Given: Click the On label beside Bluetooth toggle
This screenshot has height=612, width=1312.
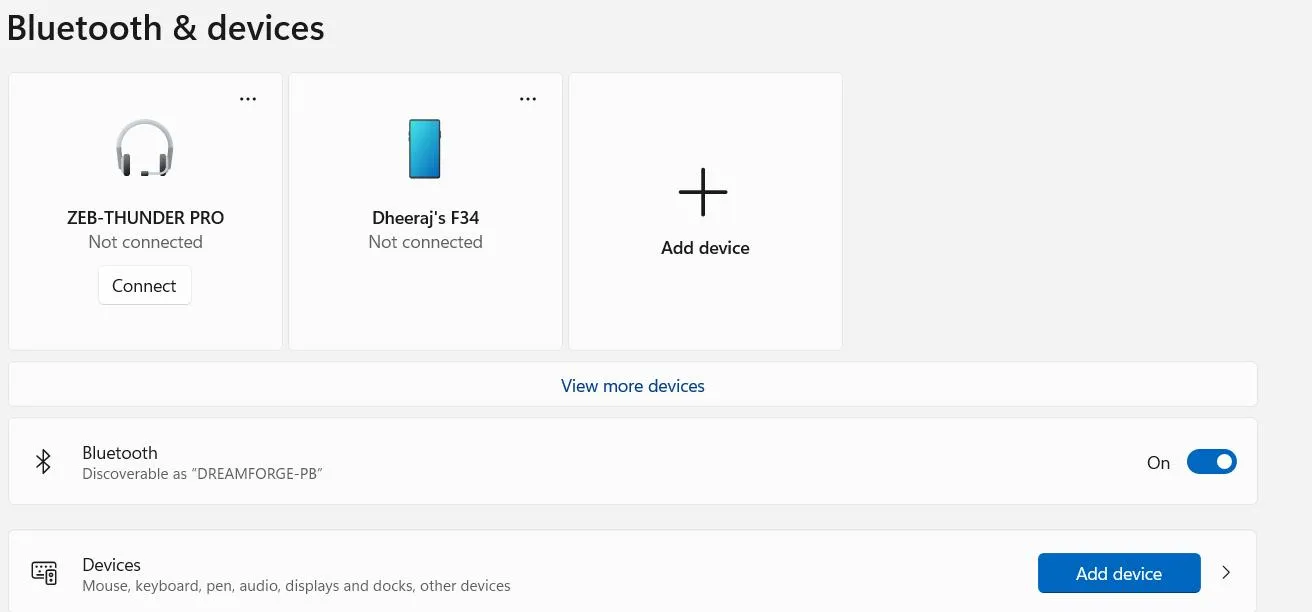Looking at the screenshot, I should 1158,463.
